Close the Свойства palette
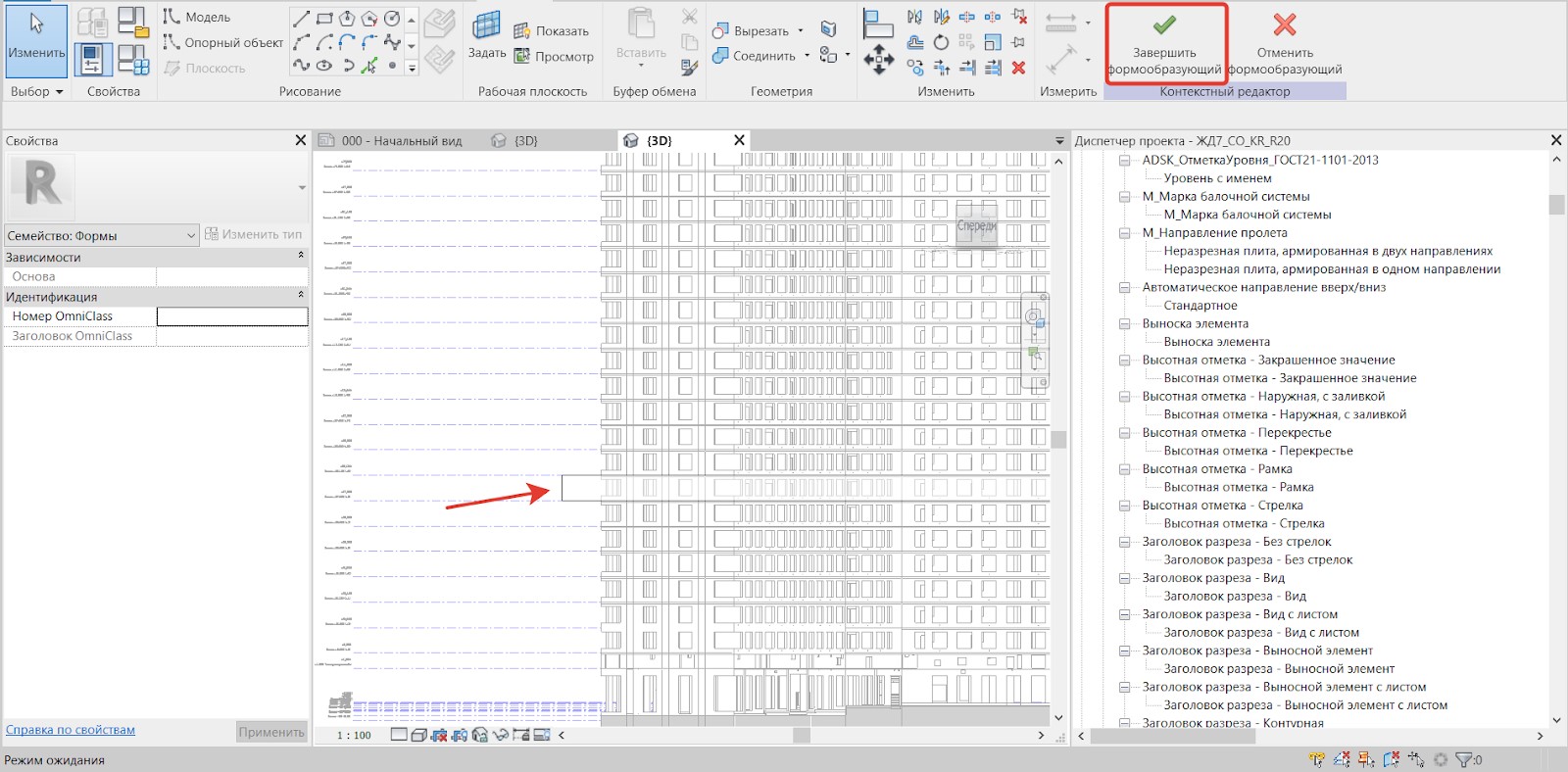 [x=301, y=140]
